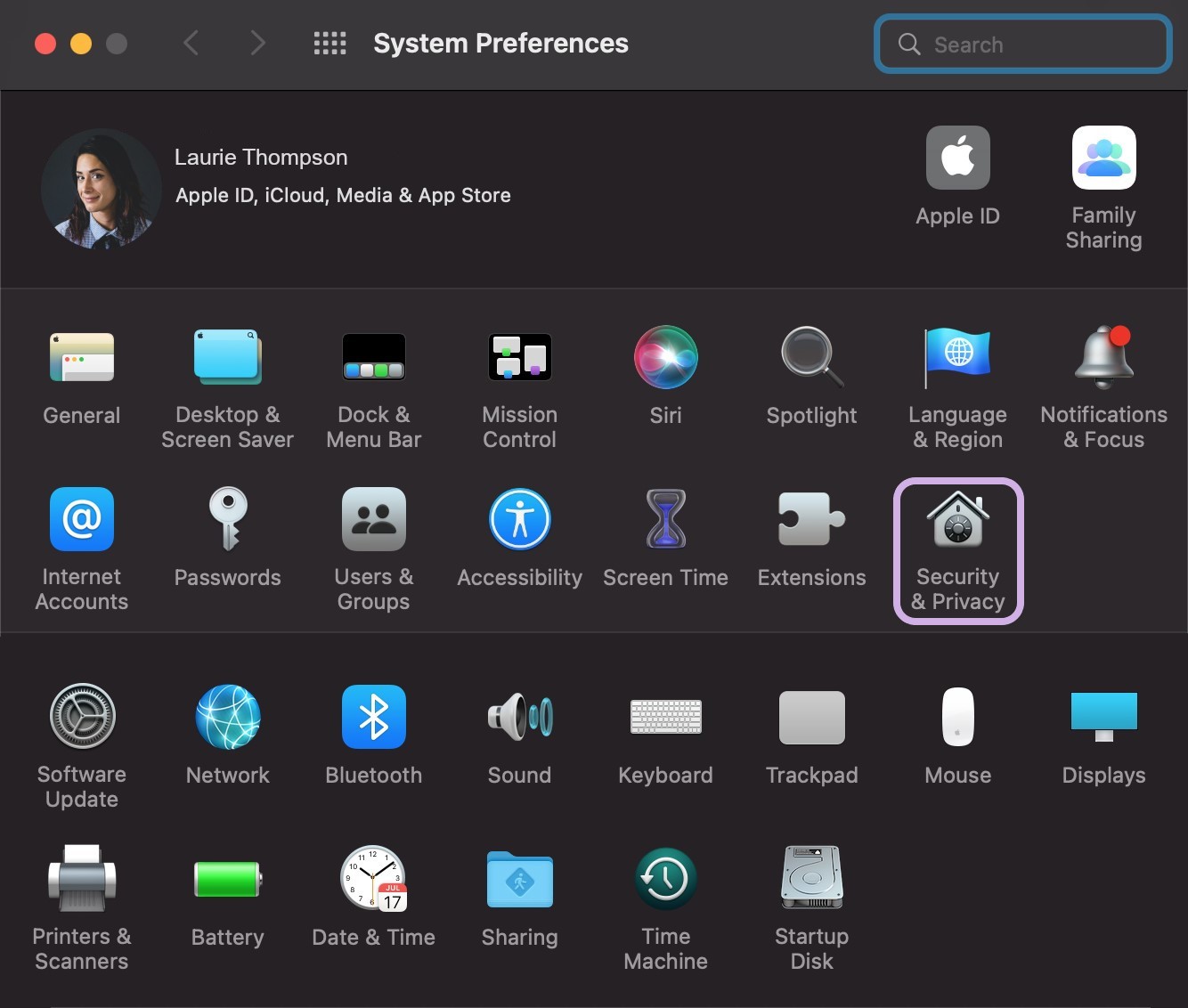Click the forward navigation arrow

[258, 43]
